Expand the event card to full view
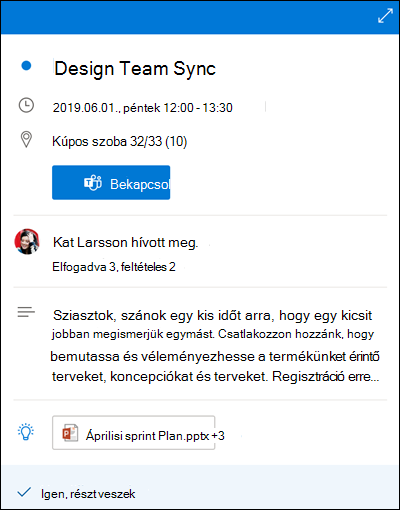 (385, 16)
